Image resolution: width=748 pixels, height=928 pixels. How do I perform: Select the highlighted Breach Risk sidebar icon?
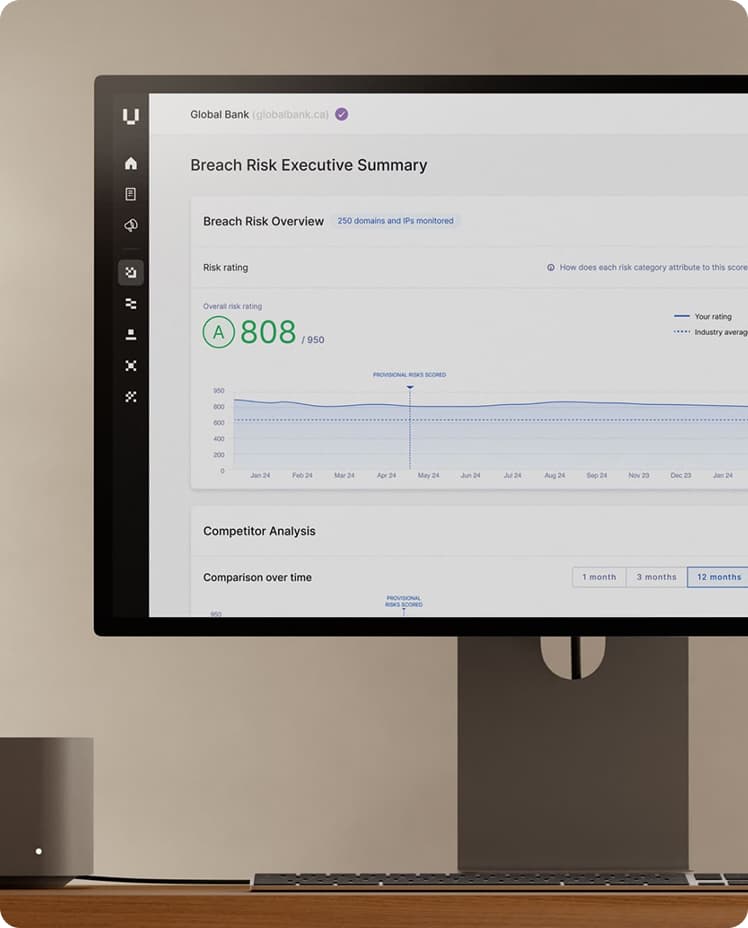tap(131, 273)
